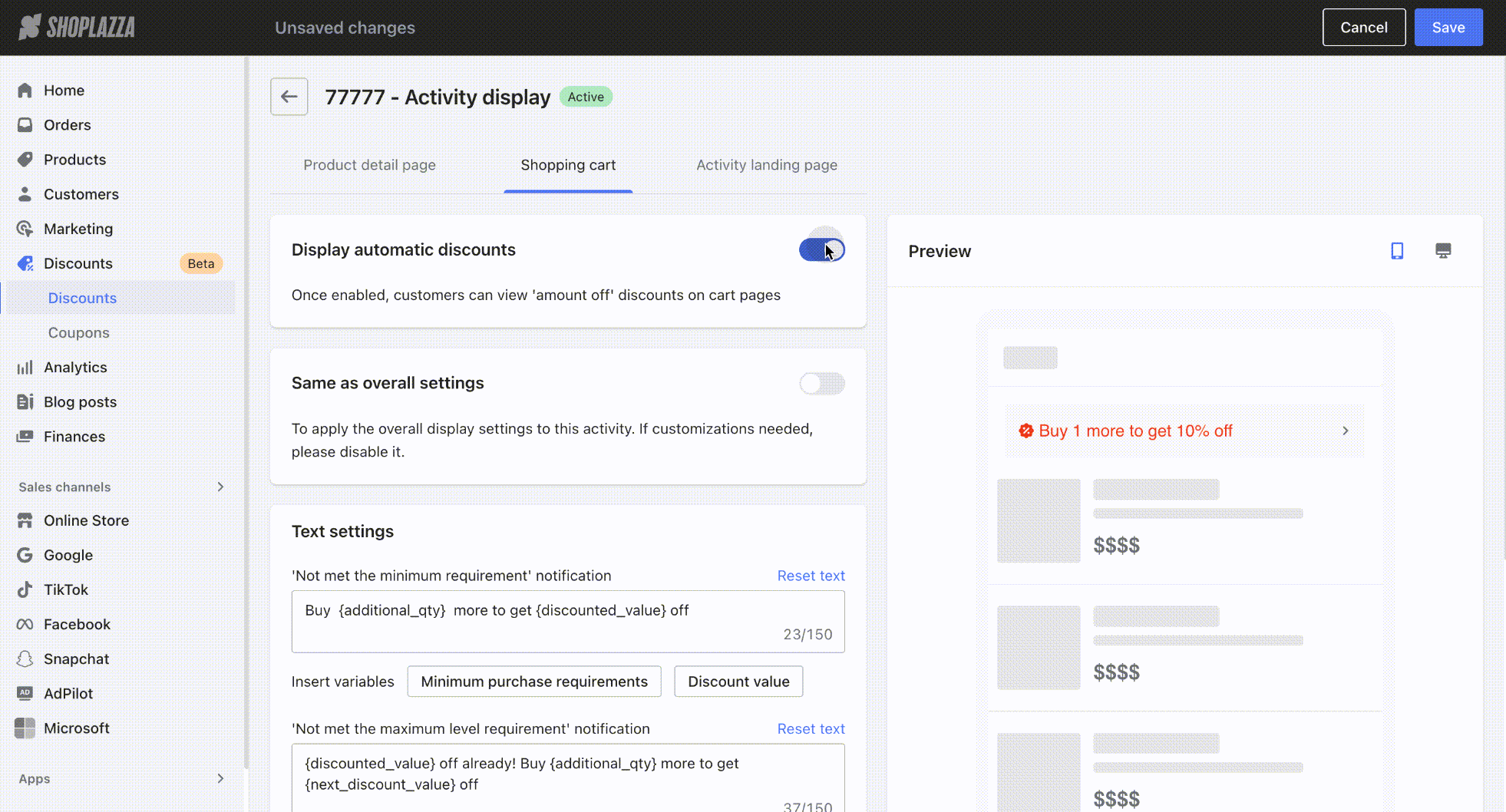
Task: Click the back arrow button
Action: [289, 97]
